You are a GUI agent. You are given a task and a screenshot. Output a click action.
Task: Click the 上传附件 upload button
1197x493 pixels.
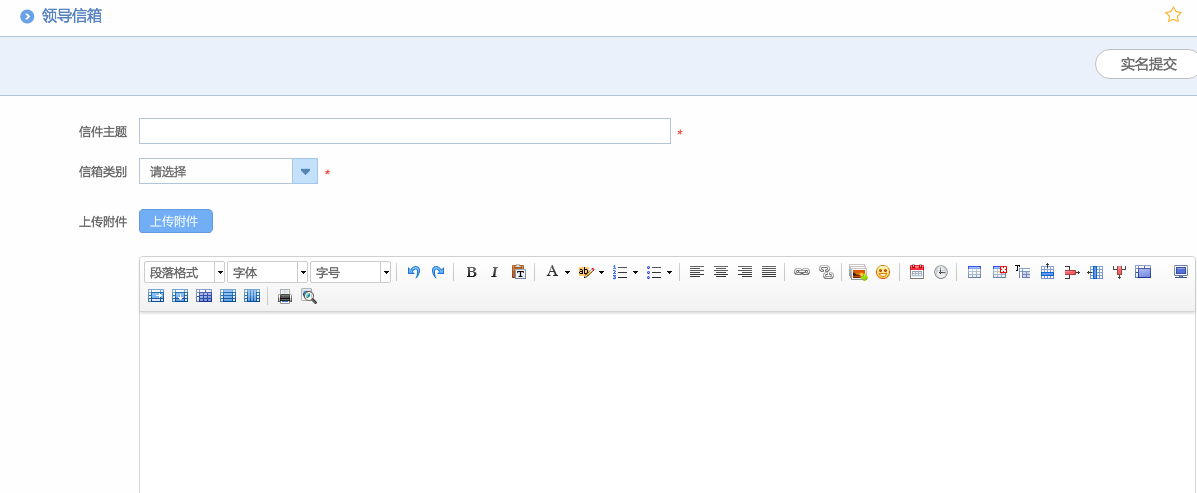pos(176,221)
